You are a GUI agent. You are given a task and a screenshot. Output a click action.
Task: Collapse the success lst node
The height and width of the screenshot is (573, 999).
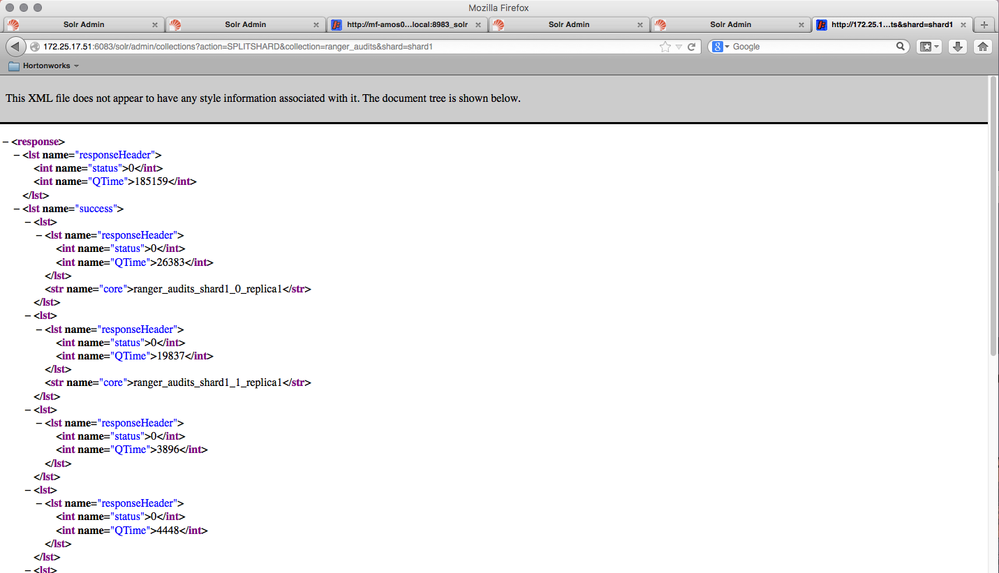click(17, 208)
